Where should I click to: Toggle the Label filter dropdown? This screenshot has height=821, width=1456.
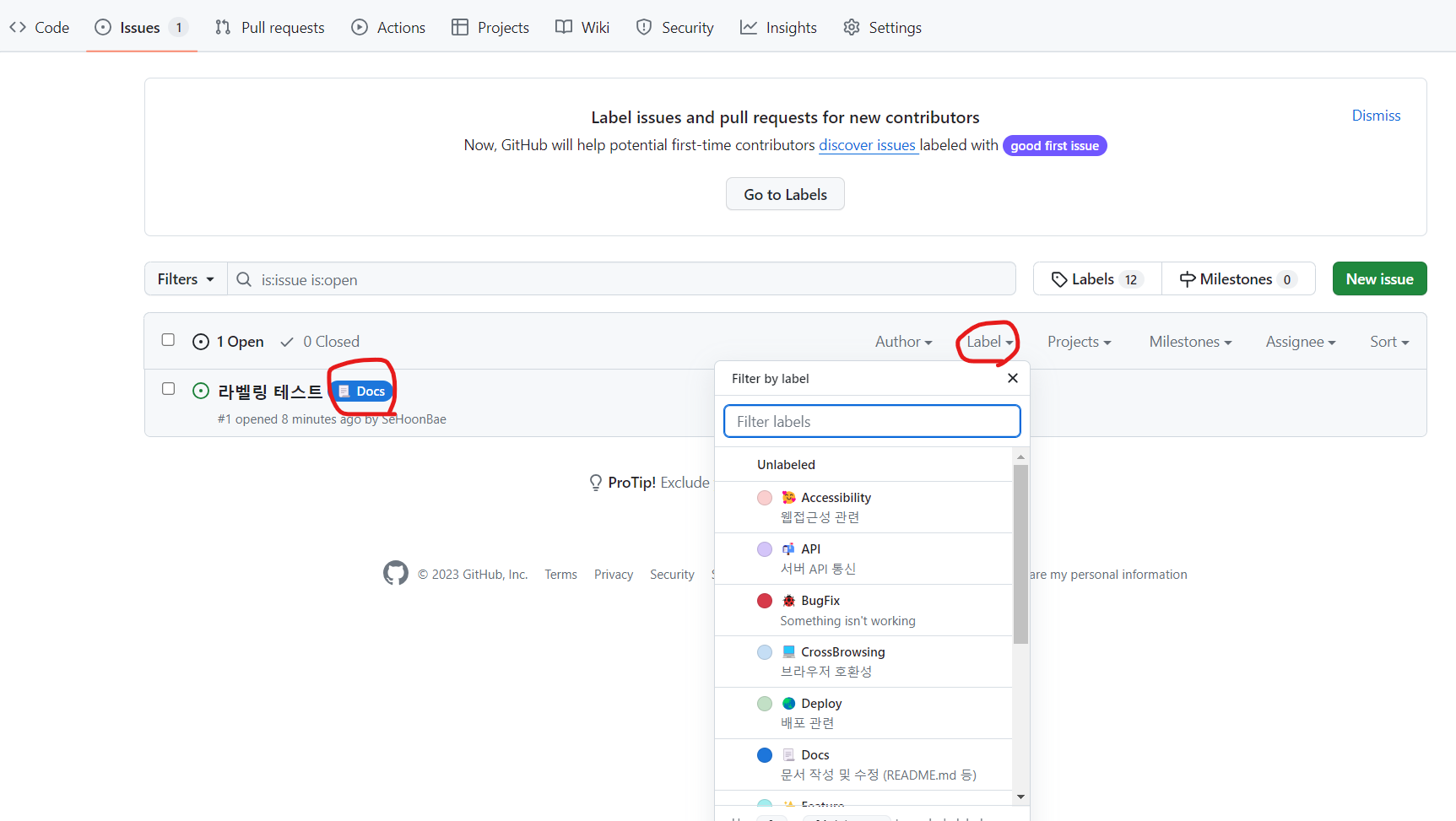click(989, 341)
